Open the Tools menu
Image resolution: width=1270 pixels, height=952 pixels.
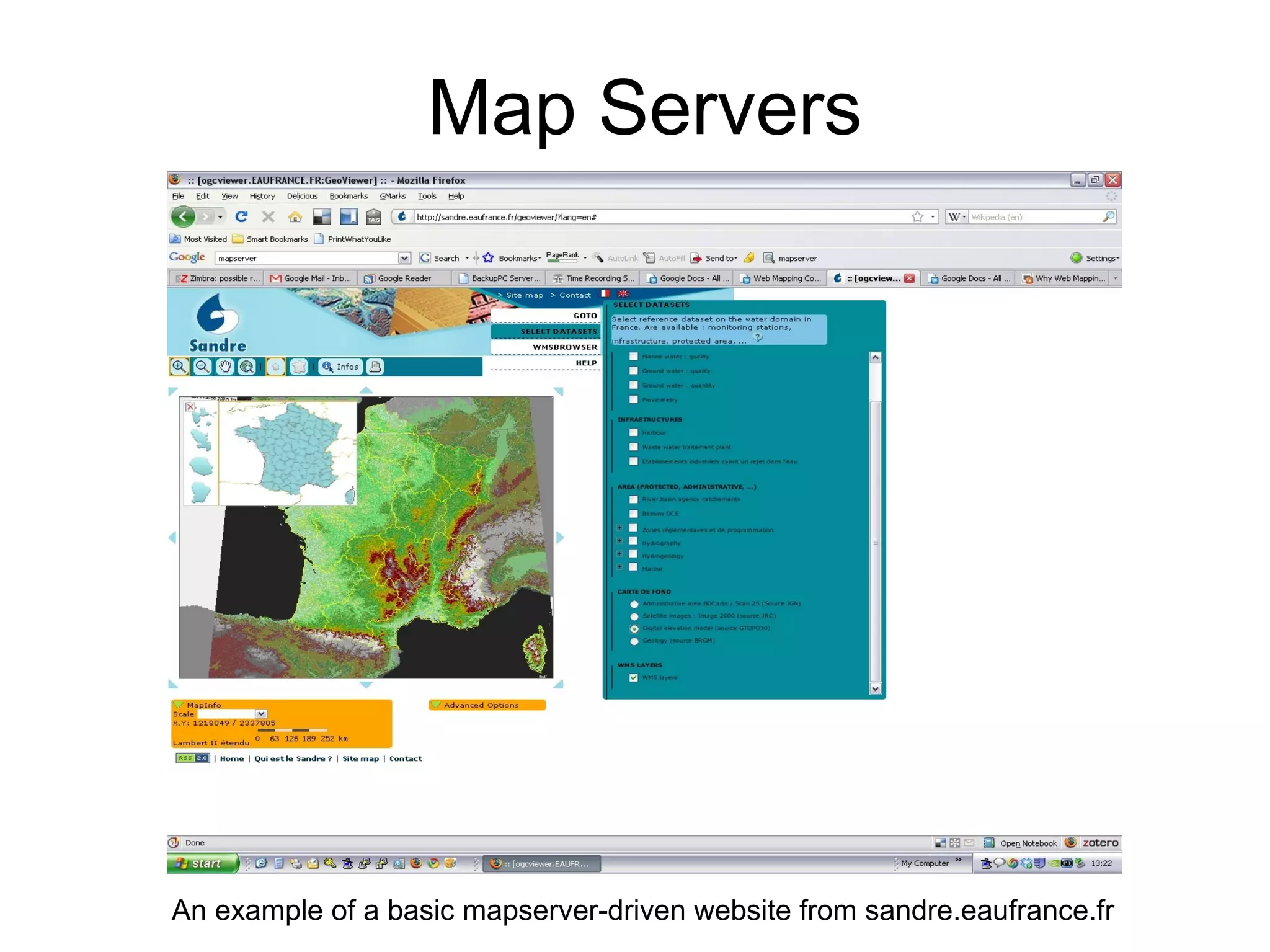coord(427,196)
